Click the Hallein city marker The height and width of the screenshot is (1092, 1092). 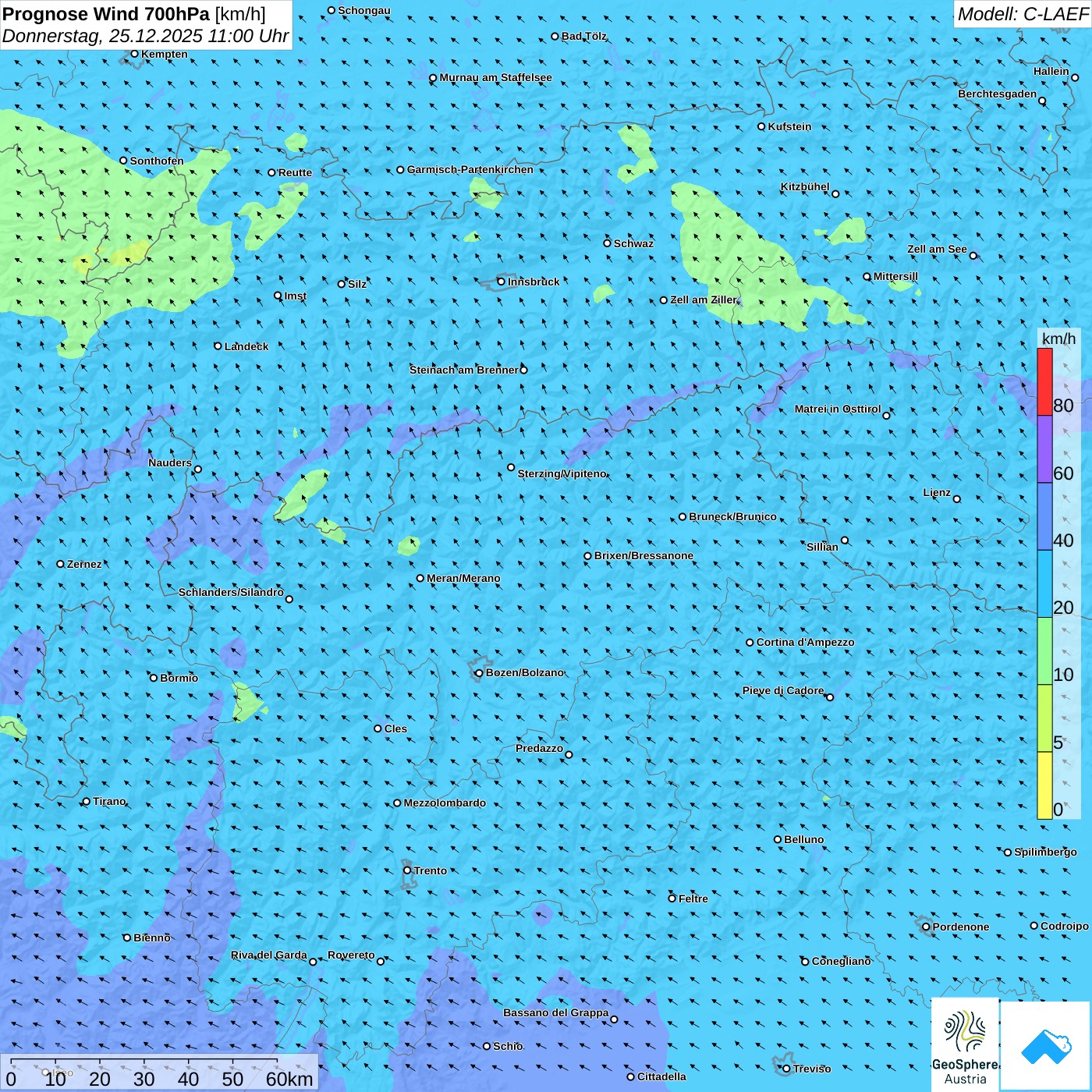[1075, 77]
